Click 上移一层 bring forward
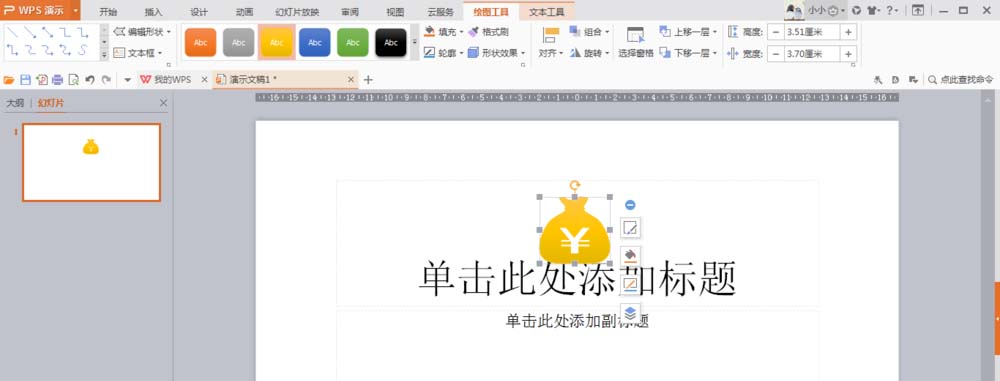This screenshot has width=1000, height=381. [x=689, y=32]
